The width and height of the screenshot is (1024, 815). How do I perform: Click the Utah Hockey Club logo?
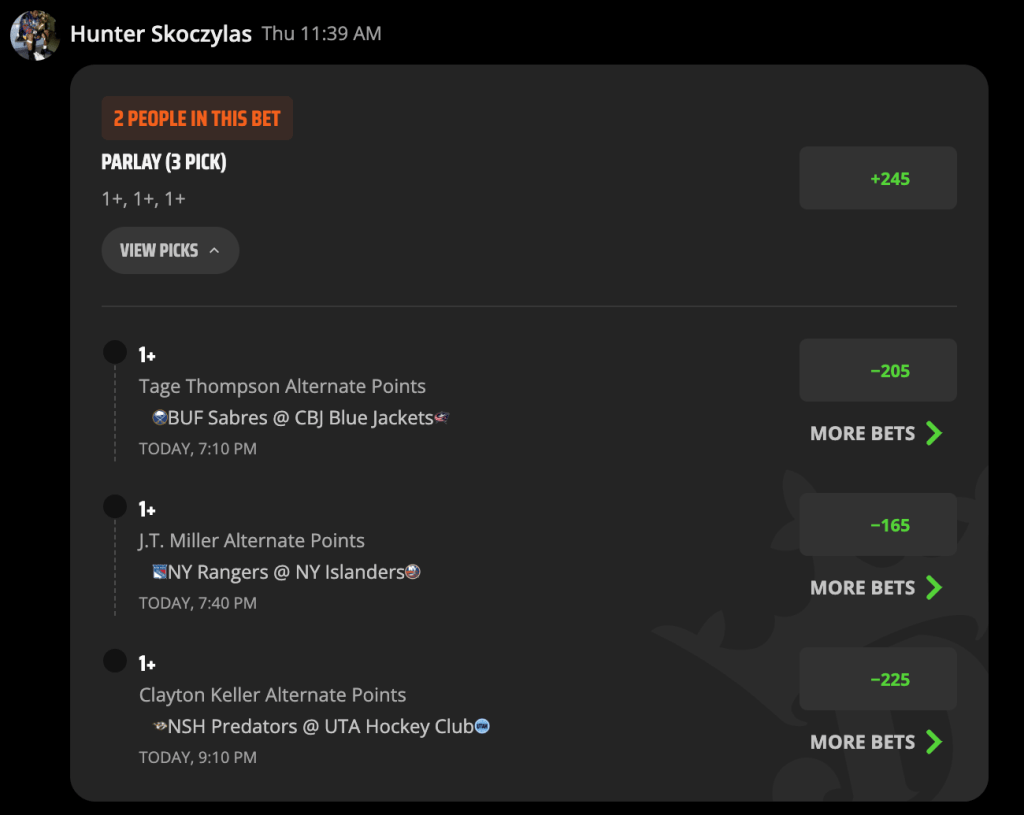482,726
